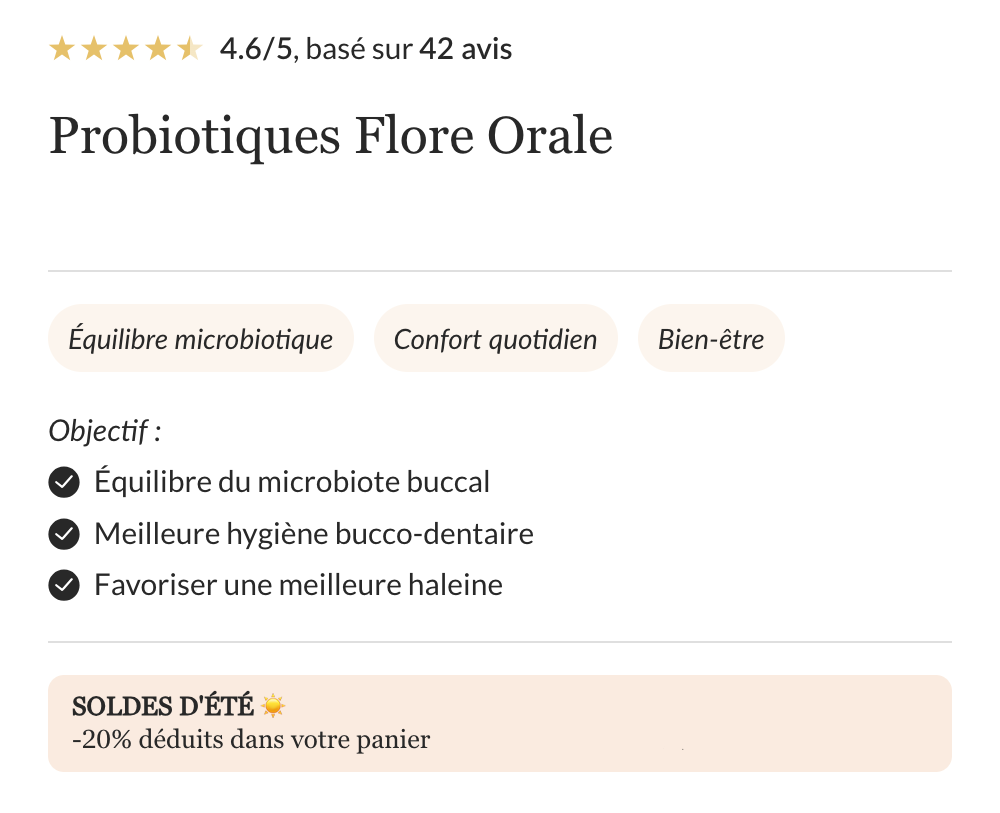Click checkmark beside Meilleure hygiène bucco-dentaire
This screenshot has width=1000, height=813.
[64, 534]
